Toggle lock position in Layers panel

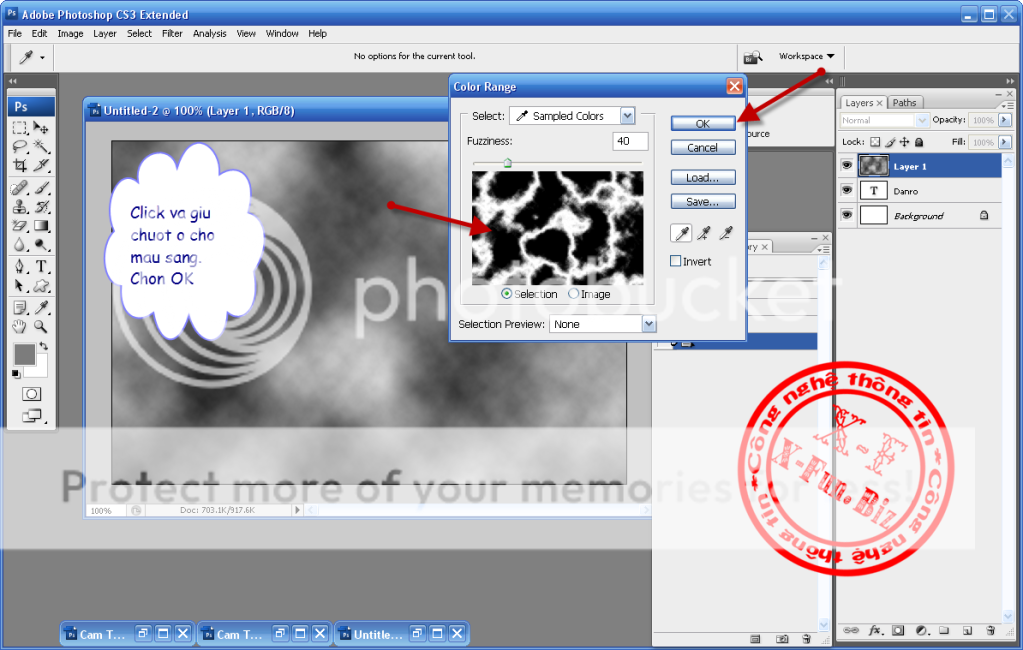904,142
